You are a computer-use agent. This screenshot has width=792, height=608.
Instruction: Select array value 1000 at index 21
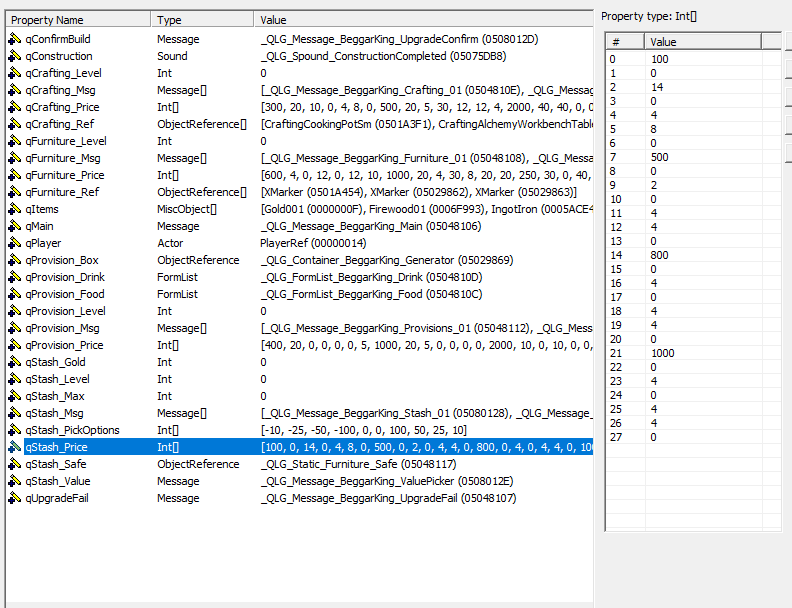pyautogui.click(x=662, y=353)
